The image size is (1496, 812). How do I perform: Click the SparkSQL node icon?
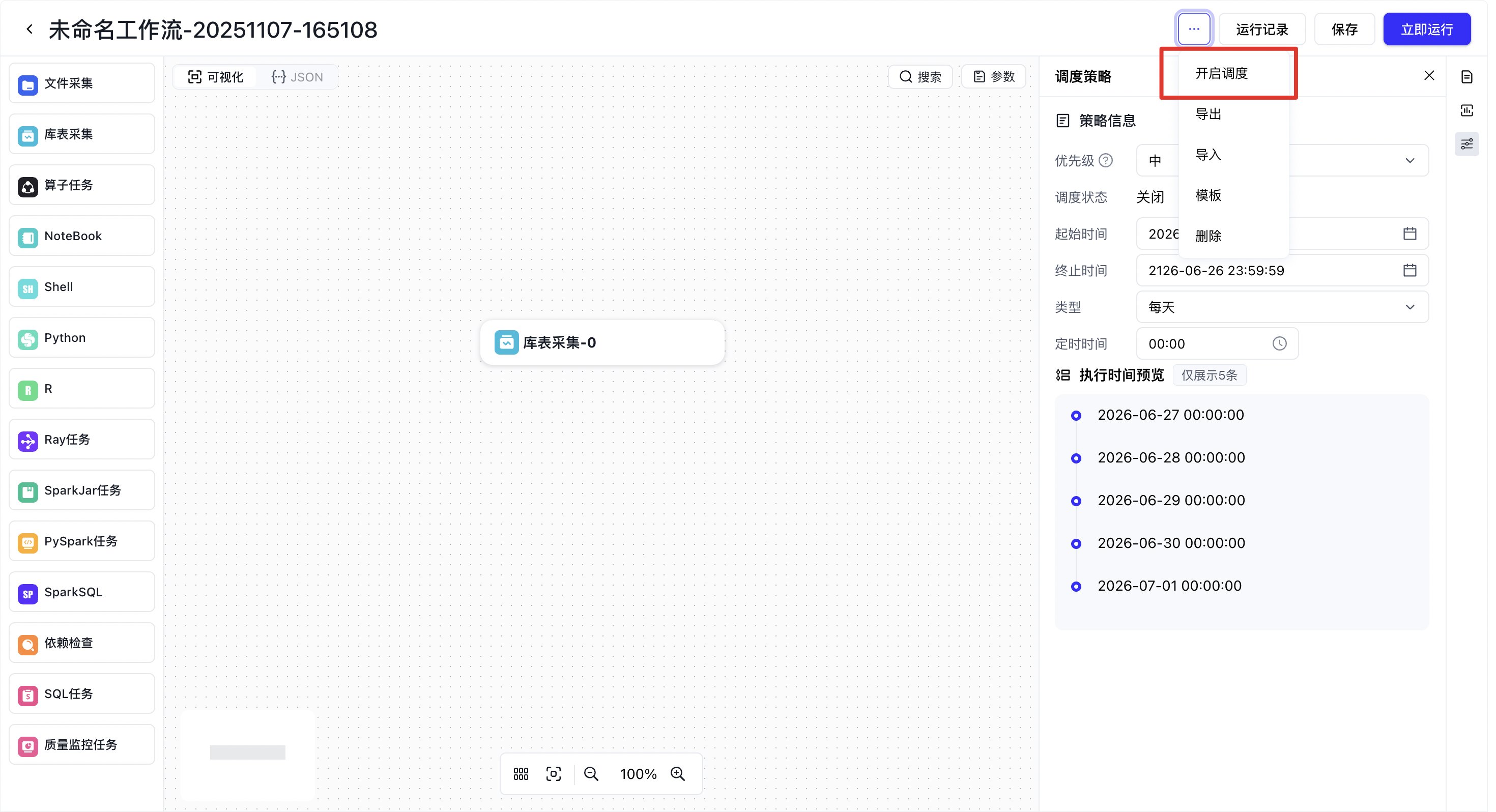(28, 595)
